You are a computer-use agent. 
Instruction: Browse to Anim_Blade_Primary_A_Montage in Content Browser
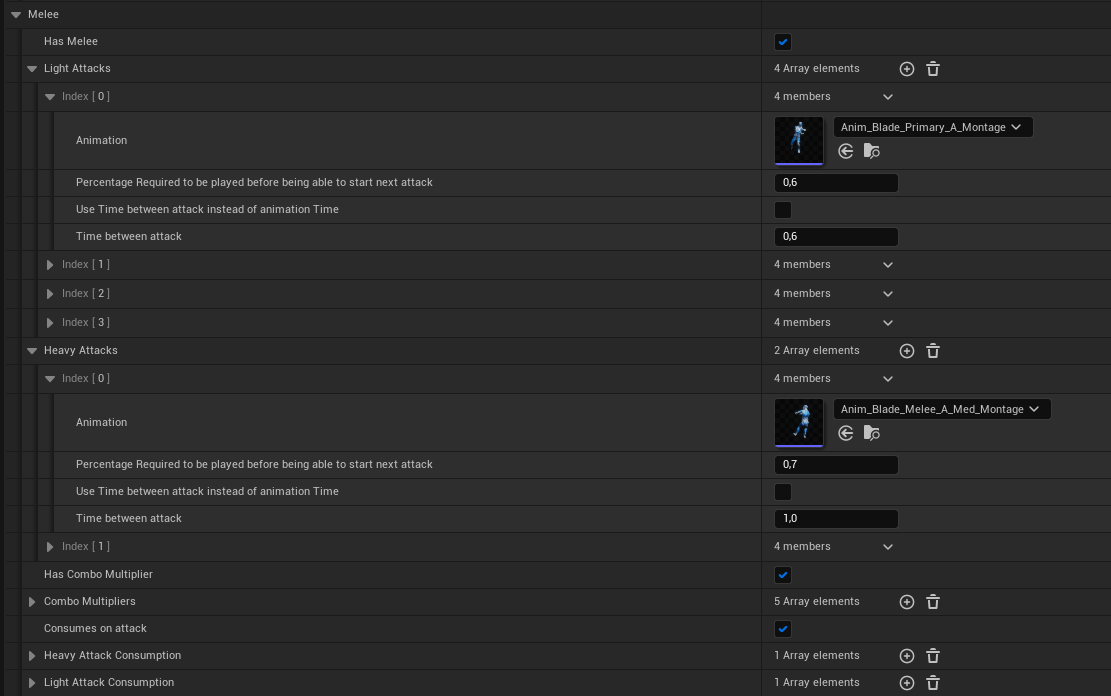click(872, 151)
